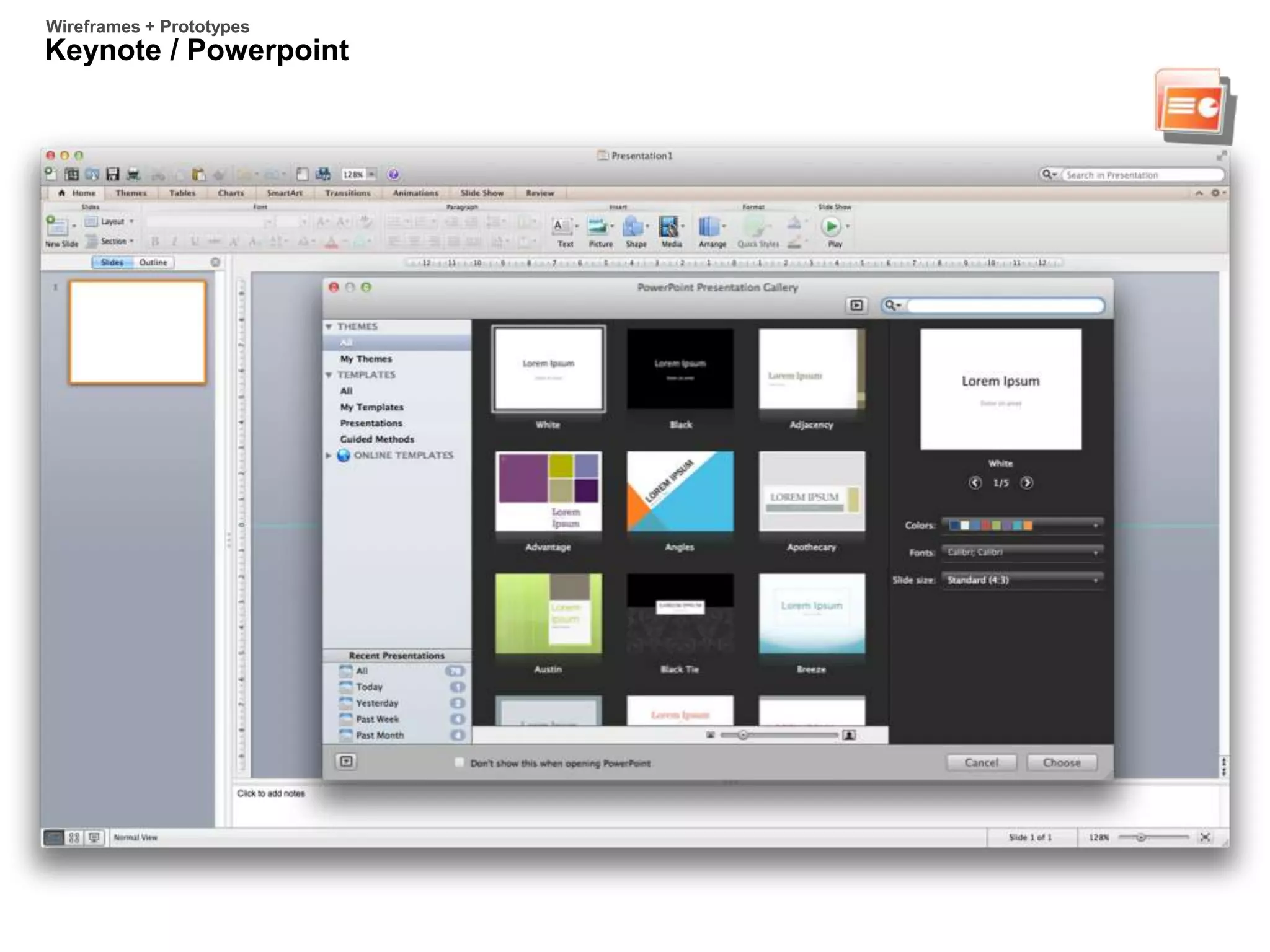Insert a Text box from ribbon
Image resolution: width=1270 pixels, height=952 pixels.
[564, 232]
